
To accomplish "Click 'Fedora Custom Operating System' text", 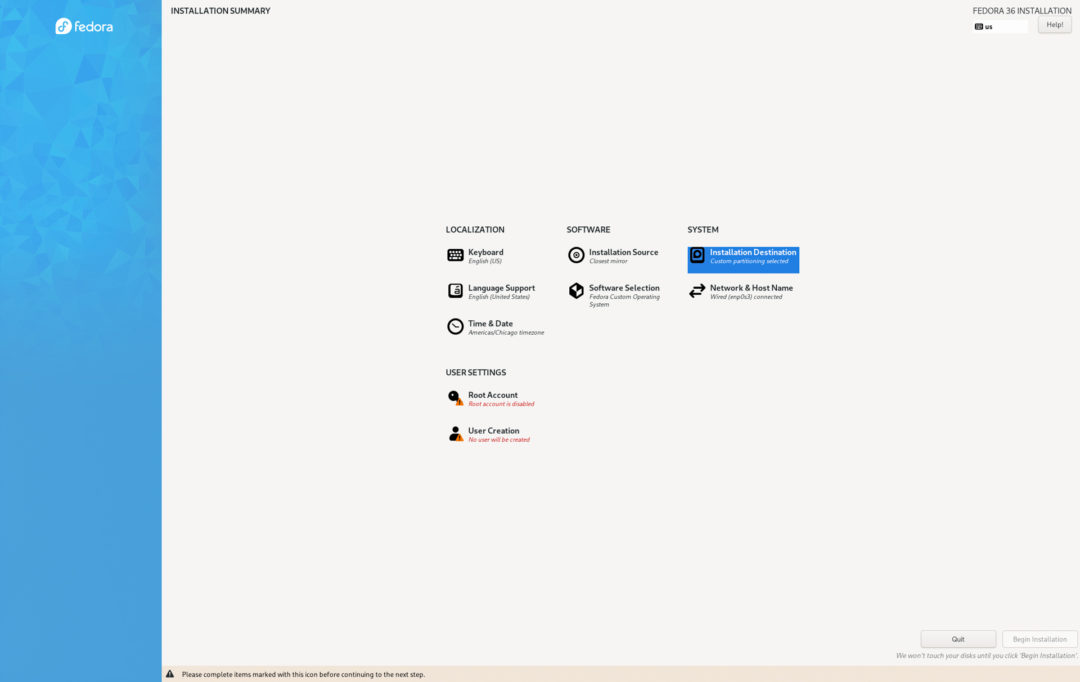I will [x=624, y=300].
